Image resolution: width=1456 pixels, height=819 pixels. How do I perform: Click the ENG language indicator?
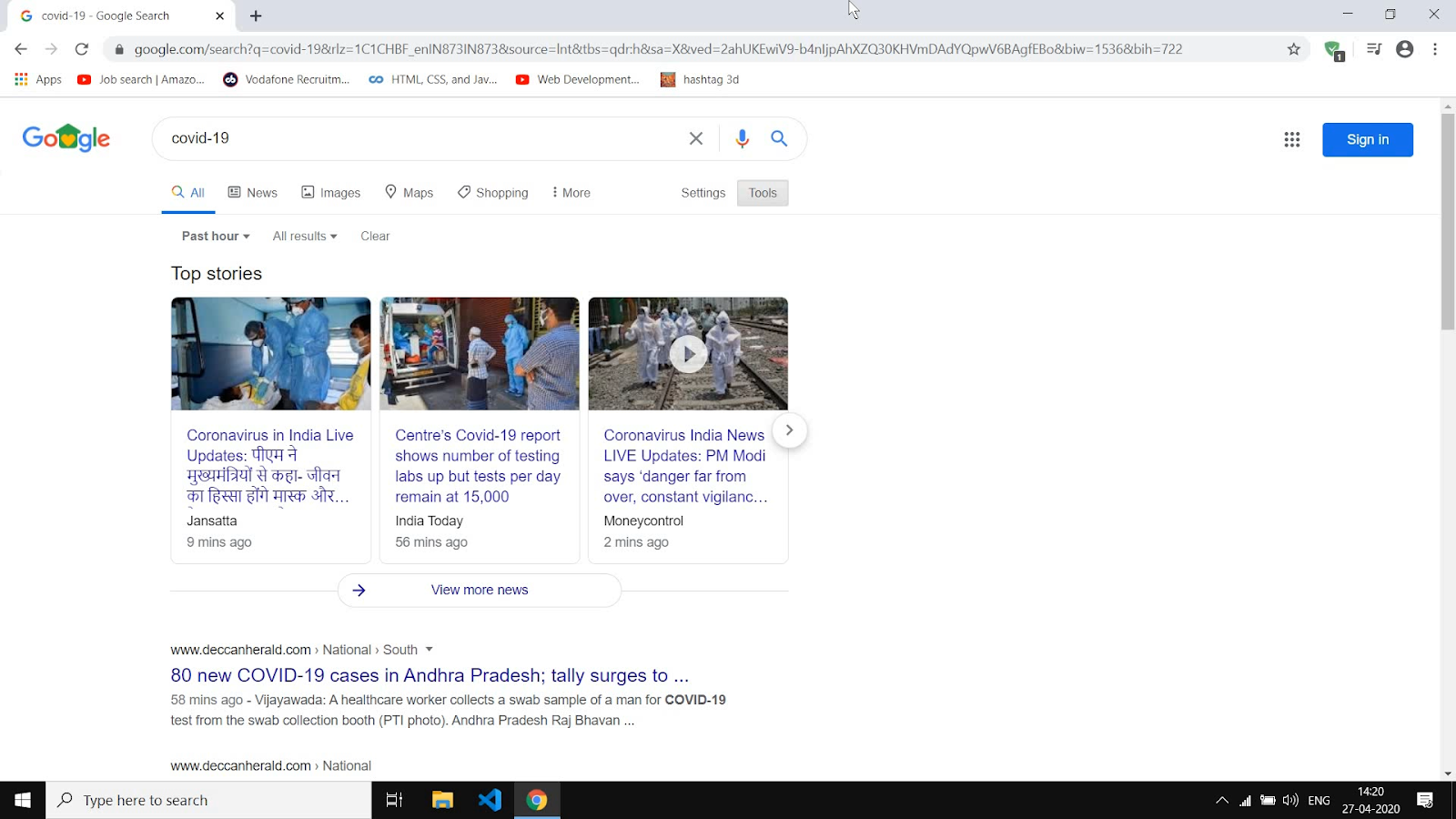pos(1319,801)
